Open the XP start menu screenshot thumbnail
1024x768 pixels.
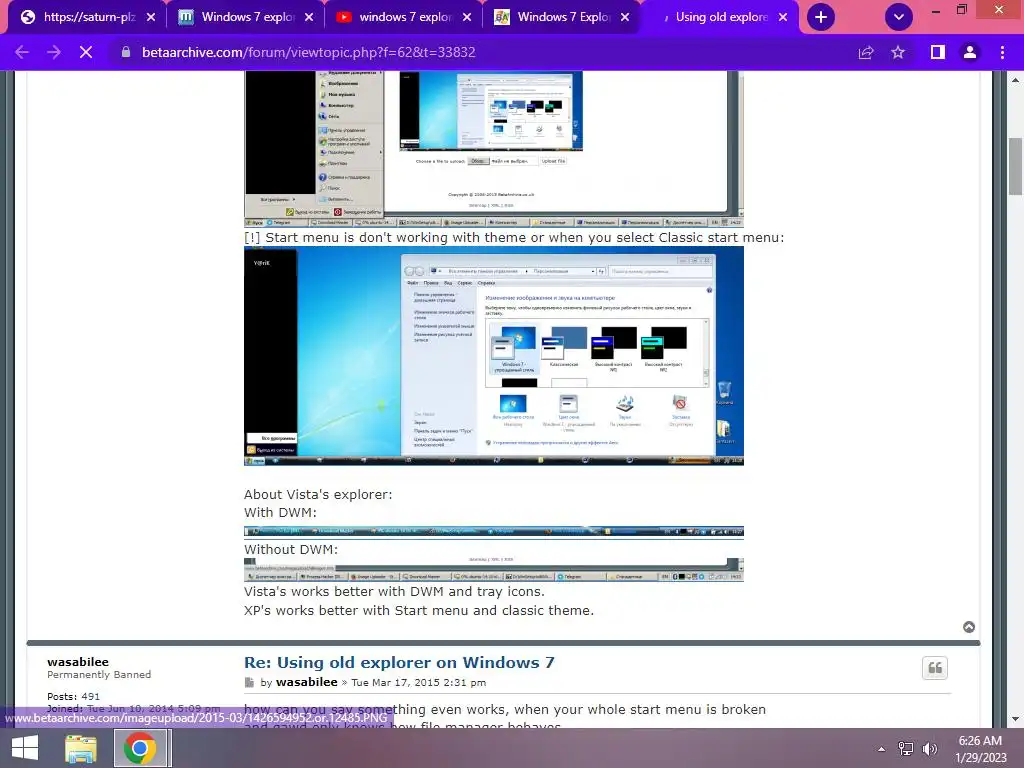click(494, 148)
